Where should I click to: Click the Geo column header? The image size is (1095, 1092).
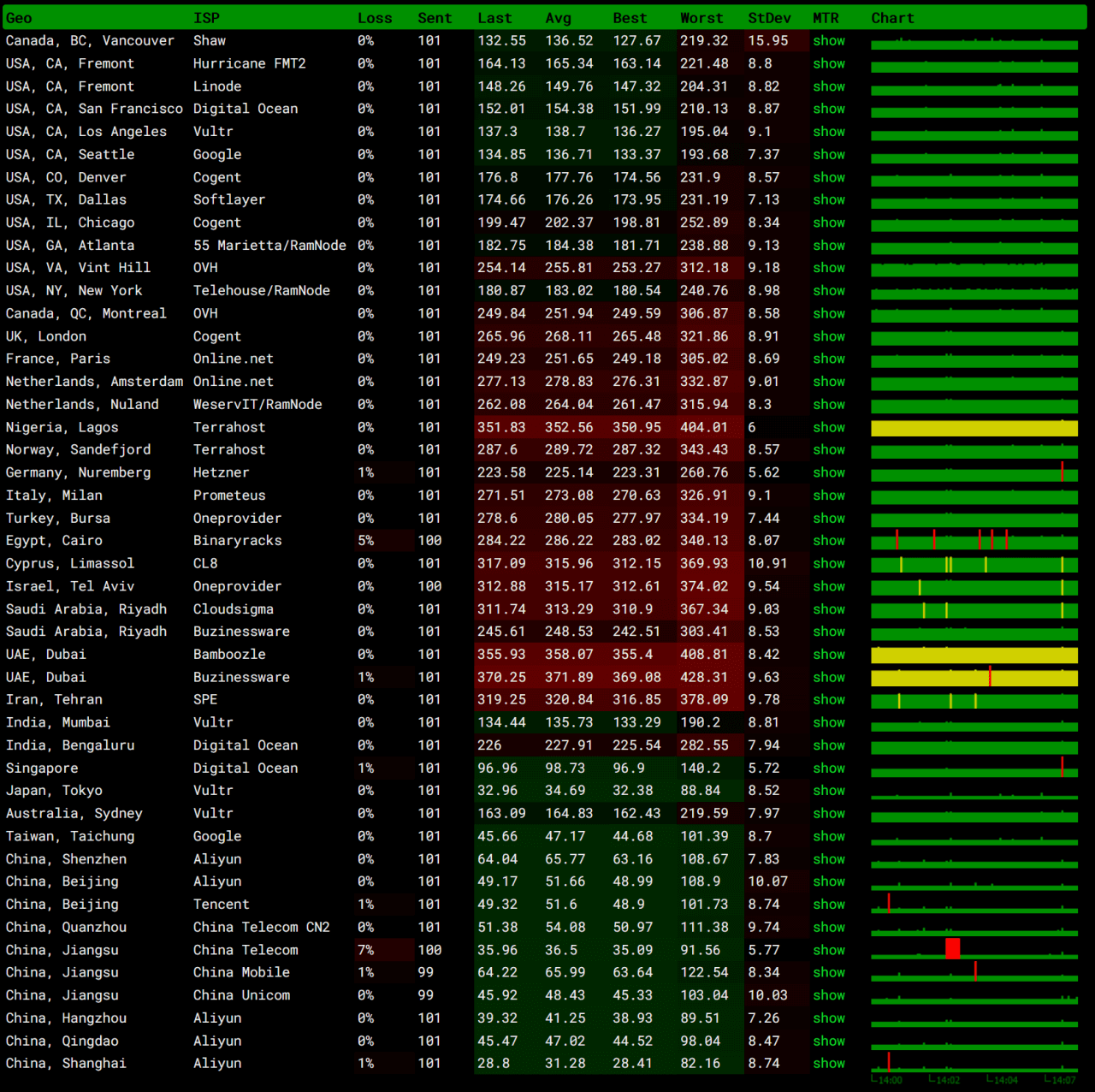click(19, 18)
